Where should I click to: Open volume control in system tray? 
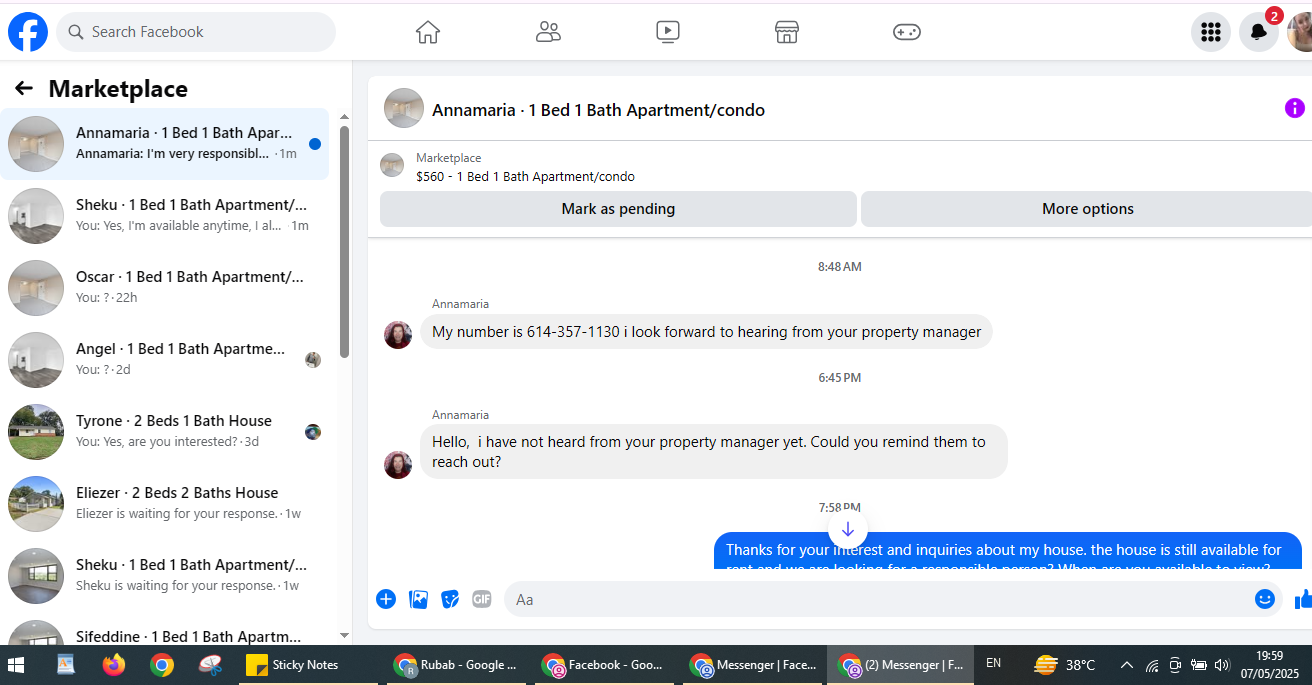click(x=1221, y=665)
